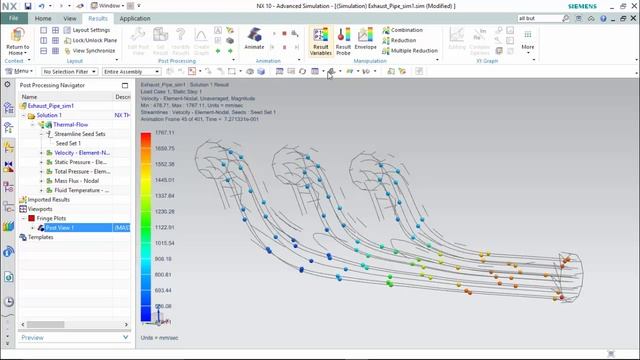Click the search magnifier icon

pos(565,18)
